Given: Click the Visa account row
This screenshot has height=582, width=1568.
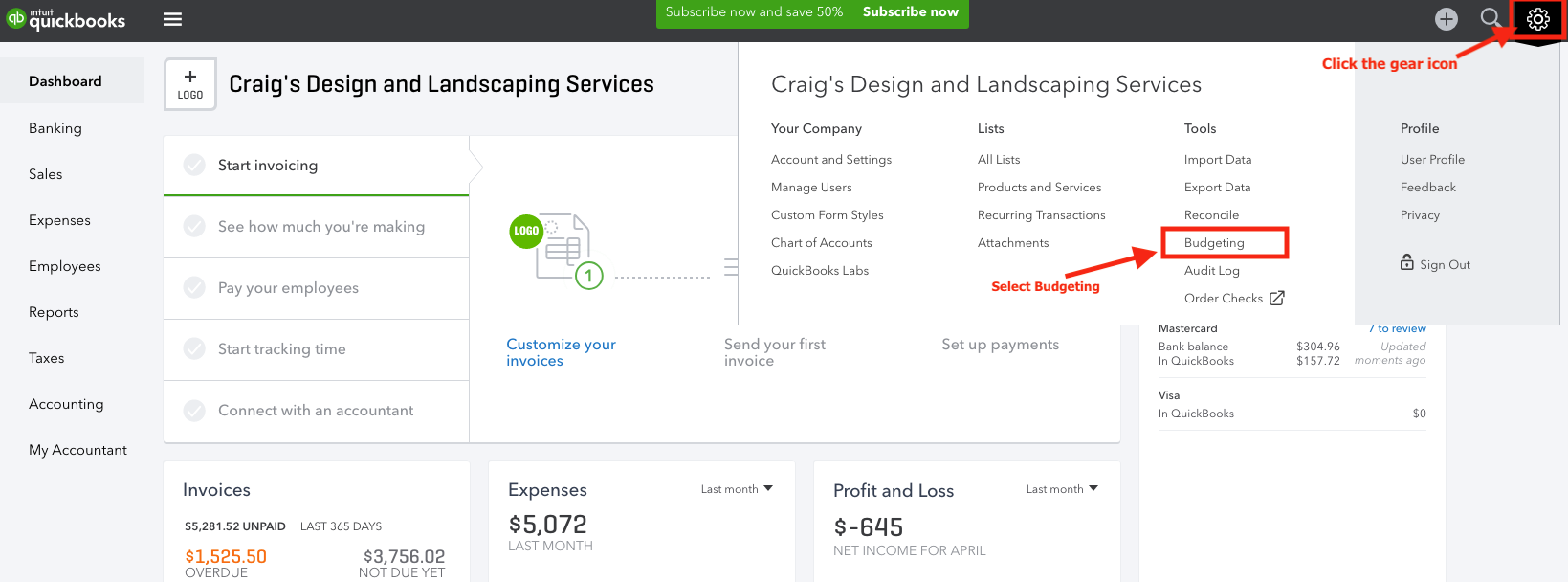Looking at the screenshot, I should tap(1292, 404).
